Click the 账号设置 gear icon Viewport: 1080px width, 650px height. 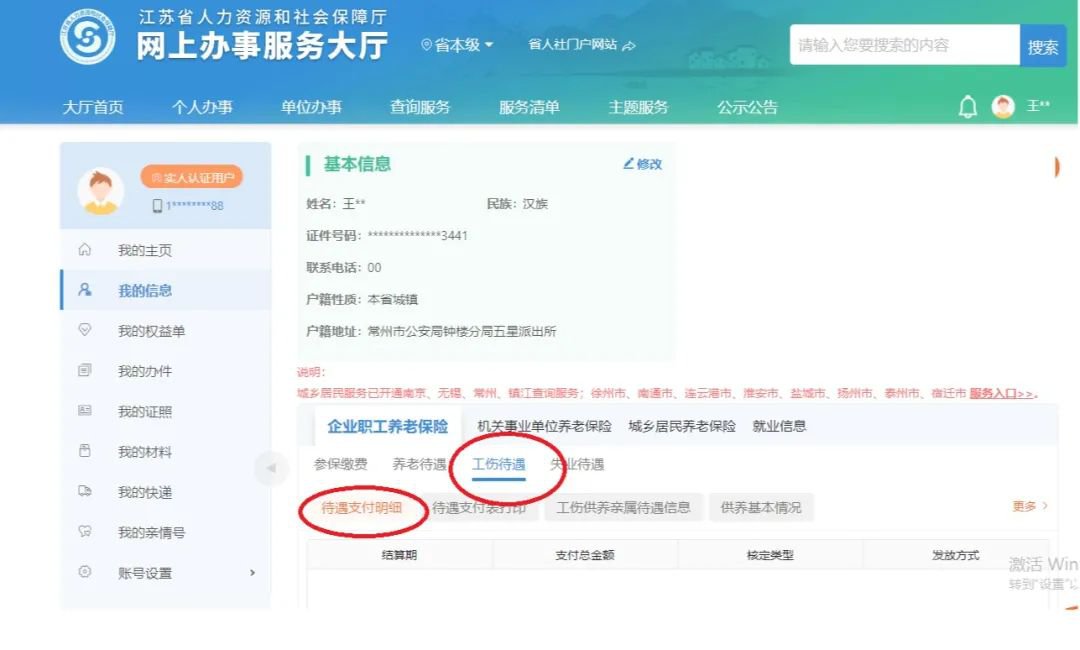[85, 573]
